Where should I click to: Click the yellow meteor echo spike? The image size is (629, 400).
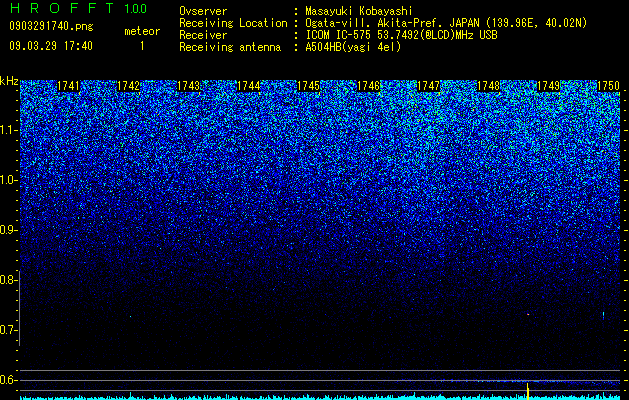pyautogui.click(x=528, y=391)
